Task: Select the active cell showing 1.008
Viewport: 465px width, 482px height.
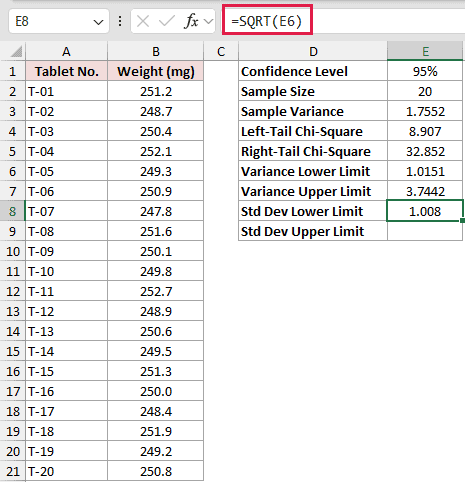Action: pyautogui.click(x=425, y=211)
